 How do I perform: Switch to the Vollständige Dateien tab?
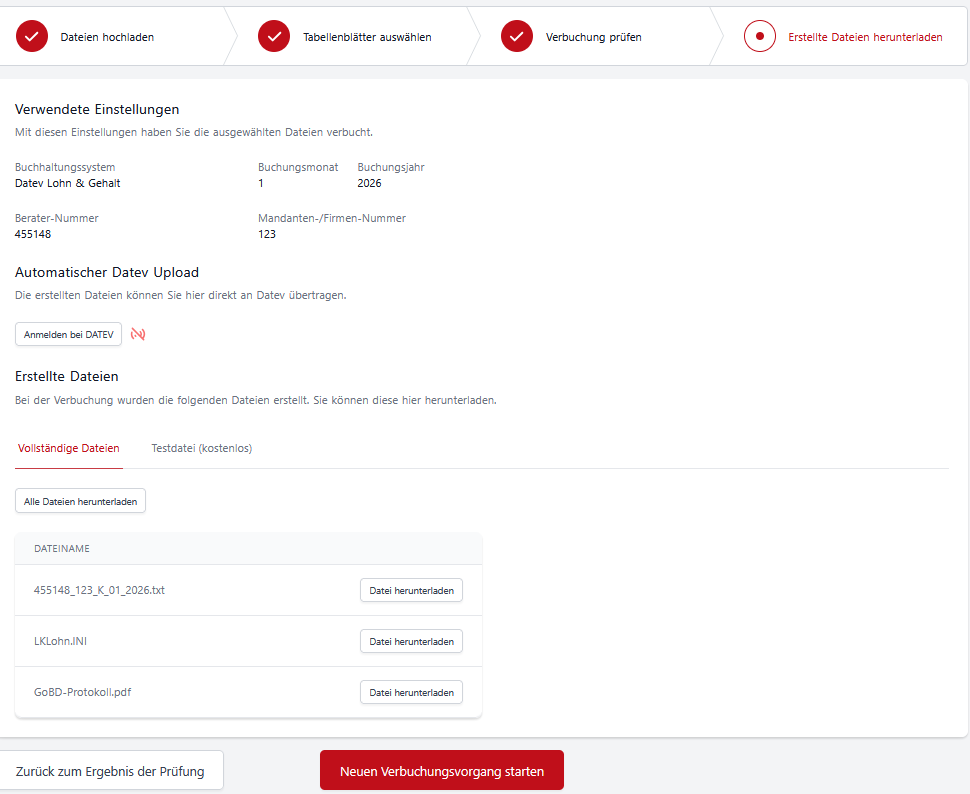[x=69, y=448]
